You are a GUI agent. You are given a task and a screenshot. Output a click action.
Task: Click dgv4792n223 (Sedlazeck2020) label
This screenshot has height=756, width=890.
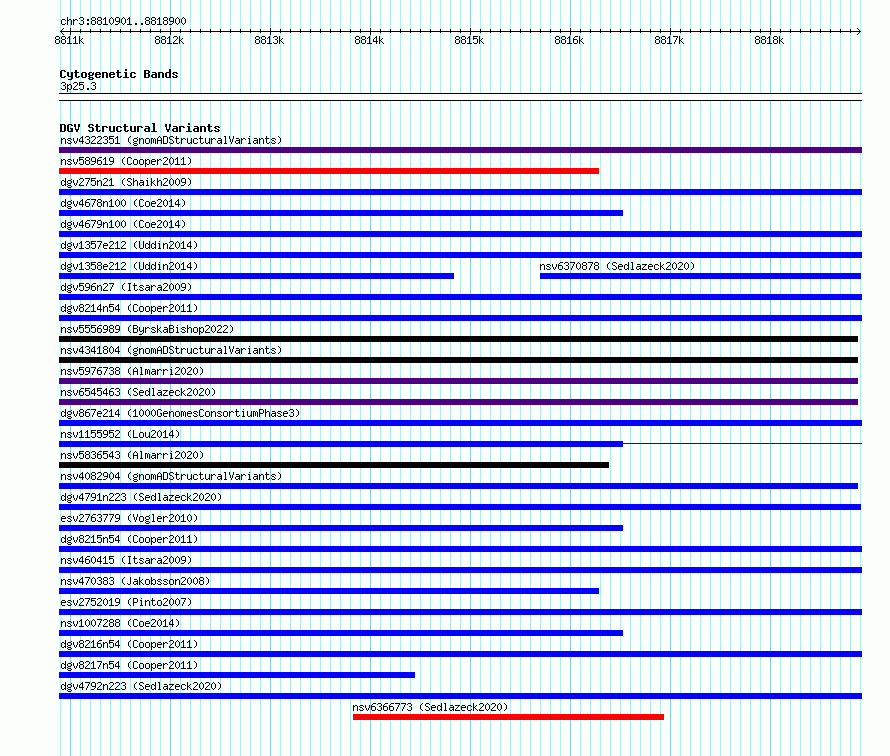point(141,686)
